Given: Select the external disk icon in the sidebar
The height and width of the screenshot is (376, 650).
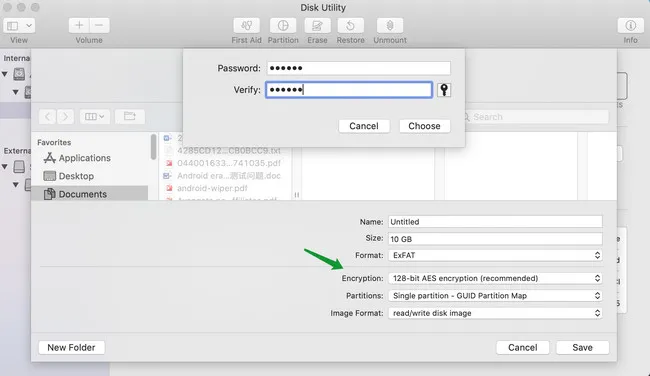Looking at the screenshot, I should click(x=19, y=167).
